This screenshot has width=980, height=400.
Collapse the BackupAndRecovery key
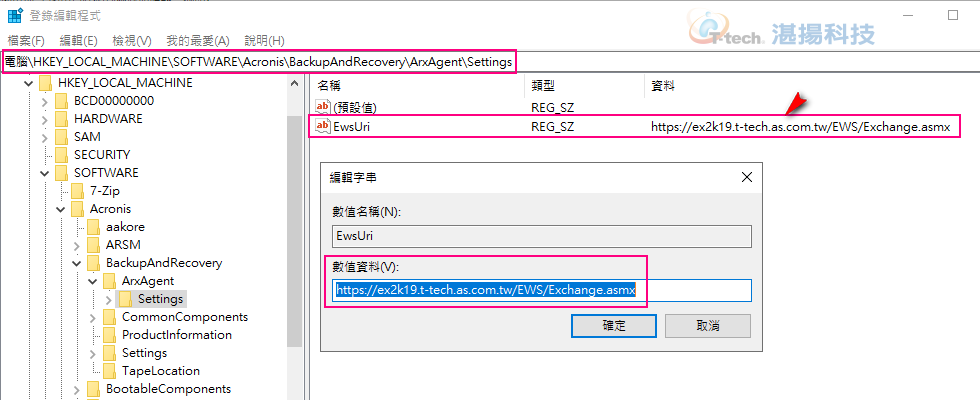tap(77, 262)
